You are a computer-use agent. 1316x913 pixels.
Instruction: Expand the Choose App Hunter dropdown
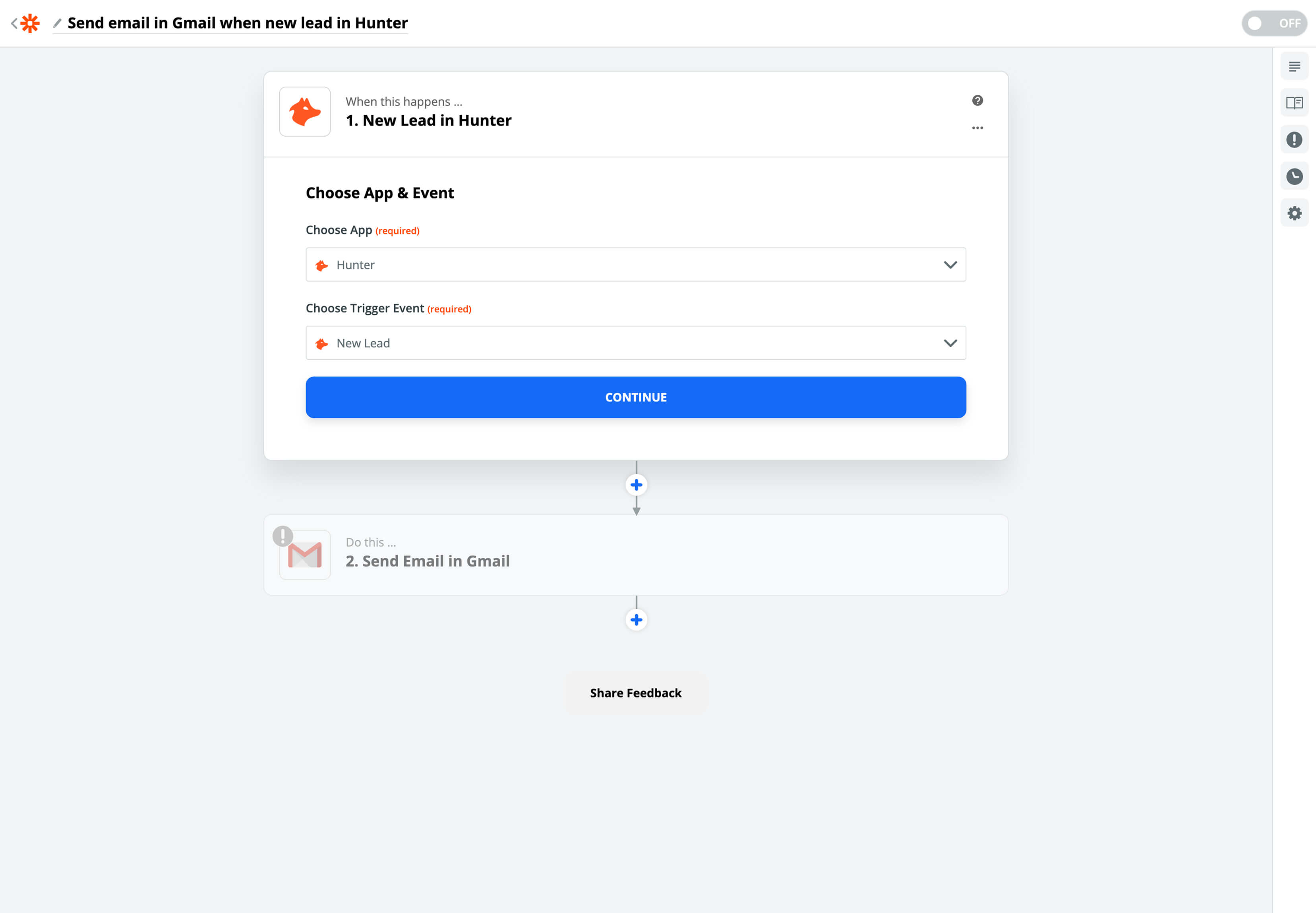tap(636, 264)
